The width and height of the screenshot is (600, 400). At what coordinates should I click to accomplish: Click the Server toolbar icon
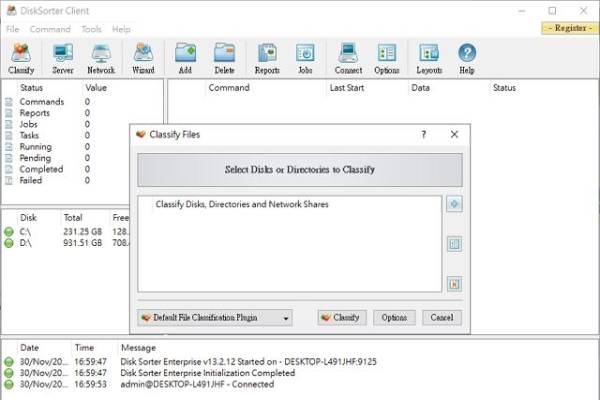point(63,58)
